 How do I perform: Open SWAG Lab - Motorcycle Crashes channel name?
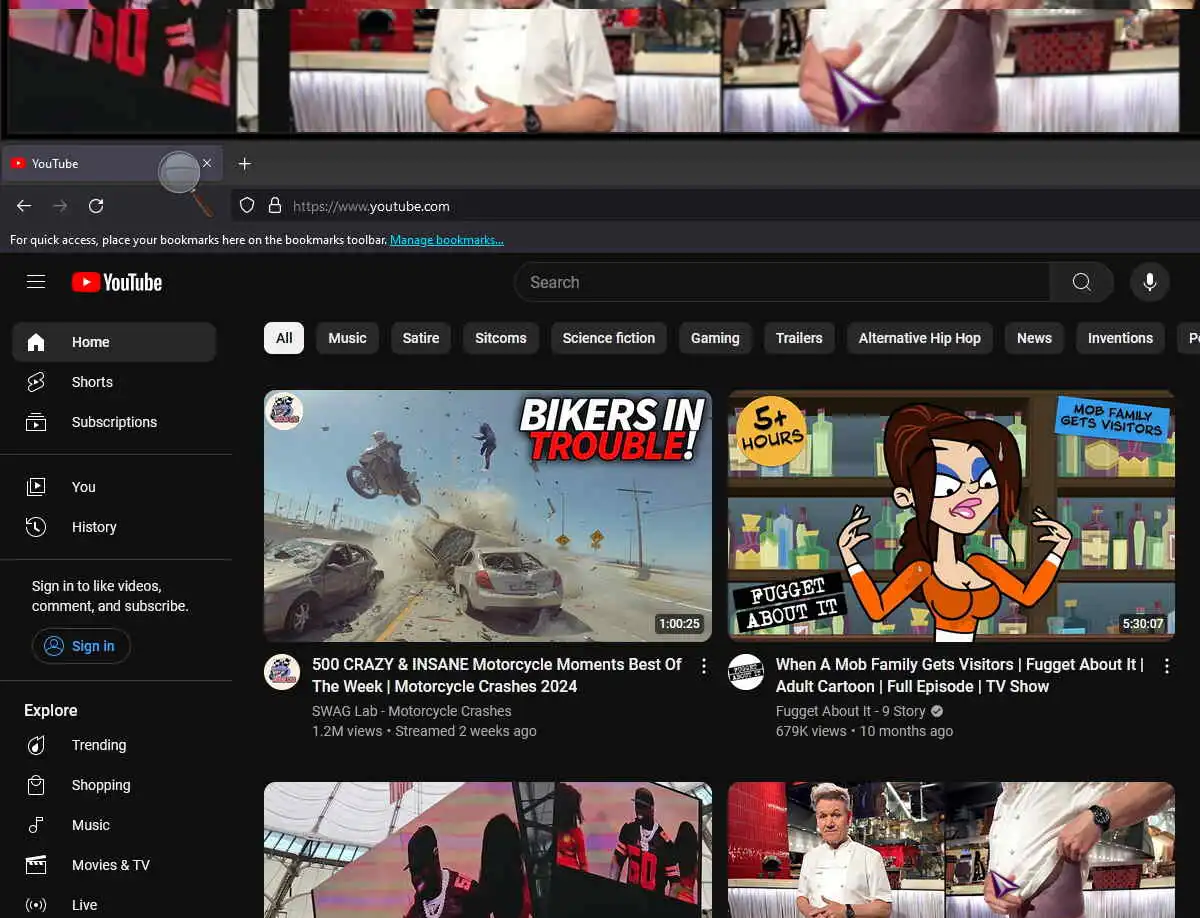point(412,711)
